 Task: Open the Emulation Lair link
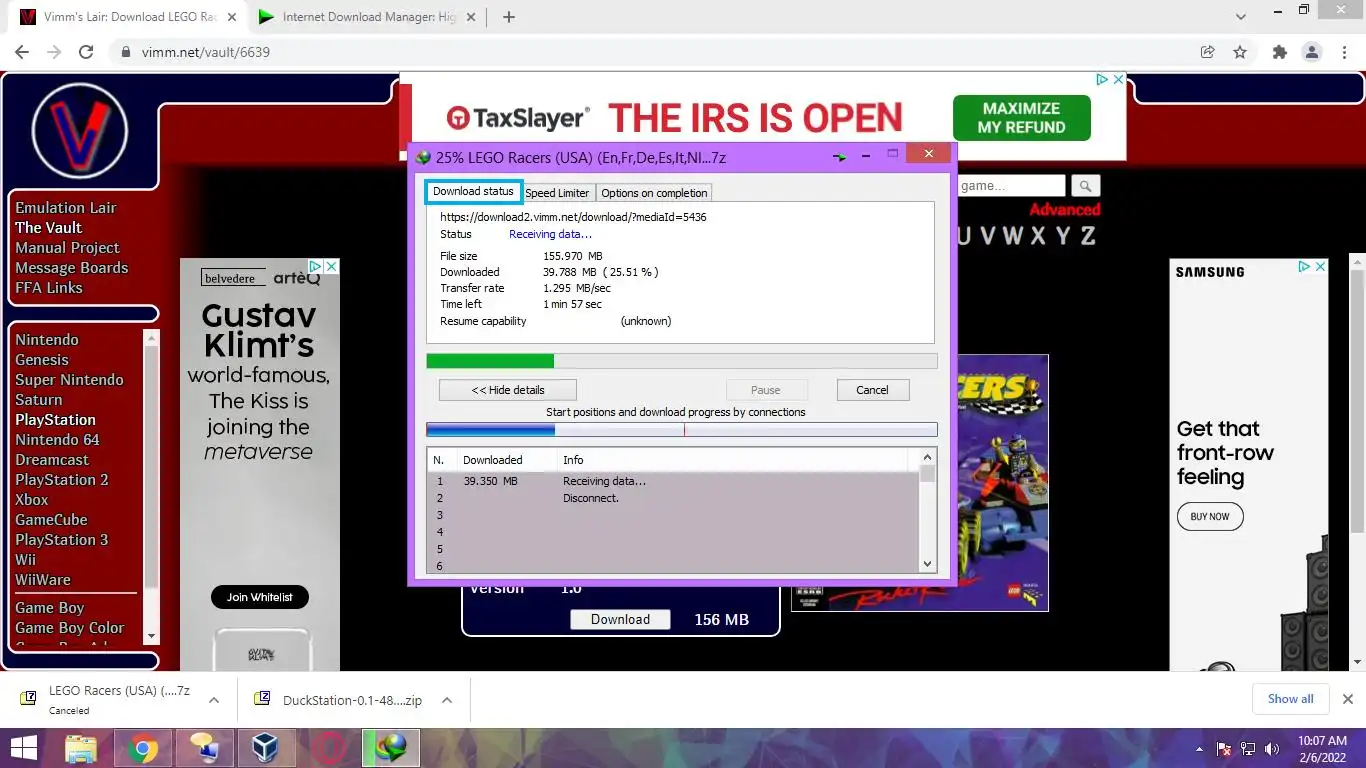point(66,208)
